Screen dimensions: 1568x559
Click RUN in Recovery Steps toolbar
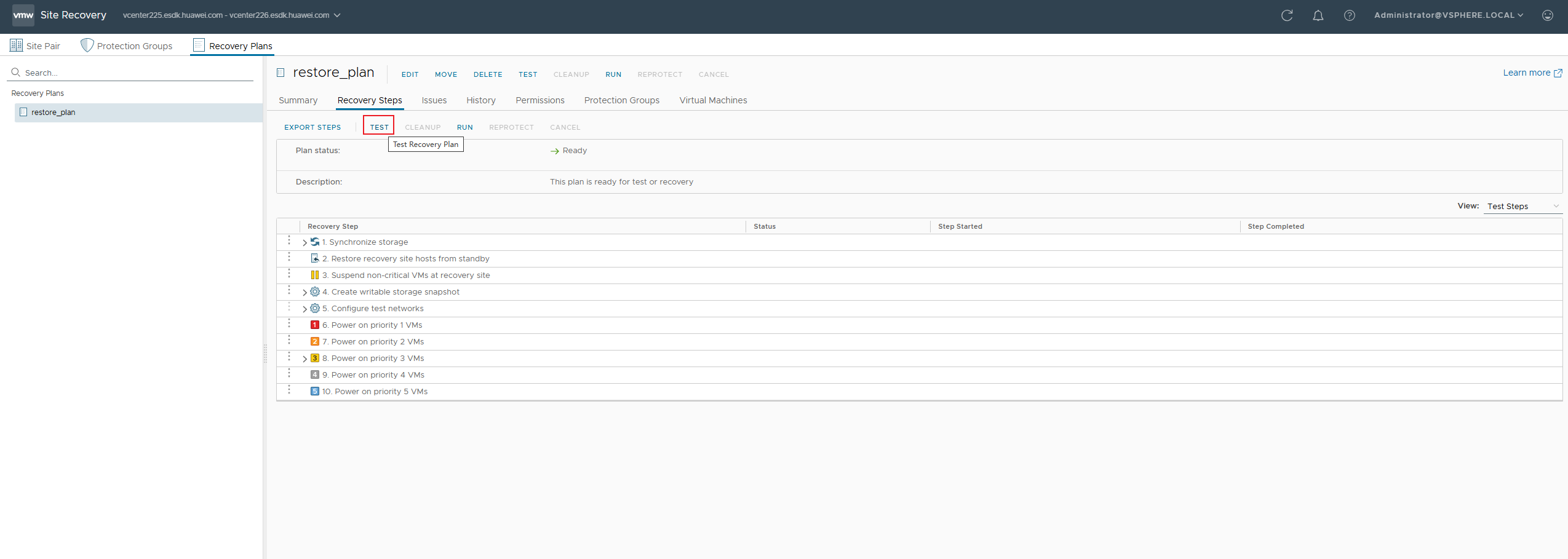pos(465,127)
